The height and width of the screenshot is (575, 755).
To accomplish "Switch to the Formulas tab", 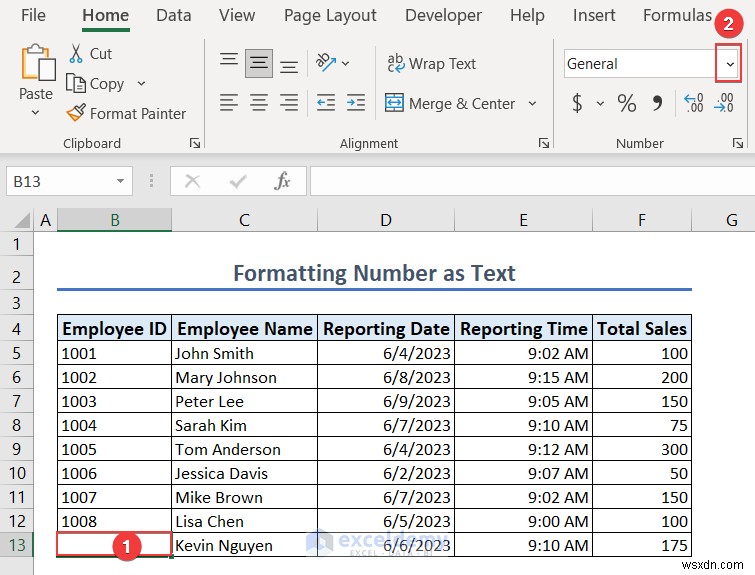I will point(677,15).
